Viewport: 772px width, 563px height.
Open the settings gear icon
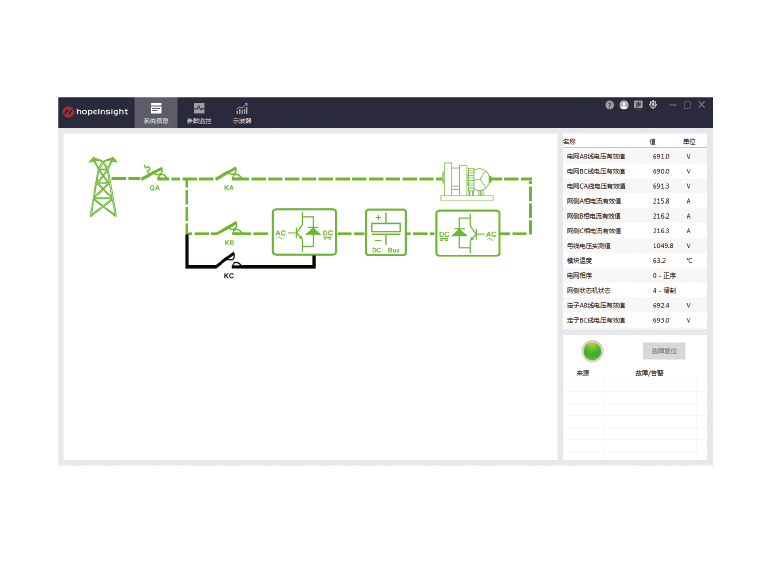tap(653, 105)
